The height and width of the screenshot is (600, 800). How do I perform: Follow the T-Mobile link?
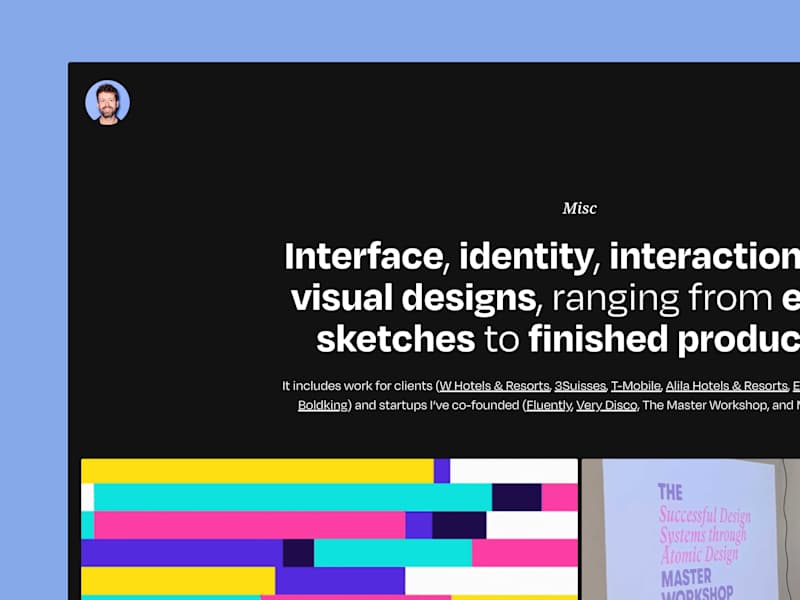636,386
